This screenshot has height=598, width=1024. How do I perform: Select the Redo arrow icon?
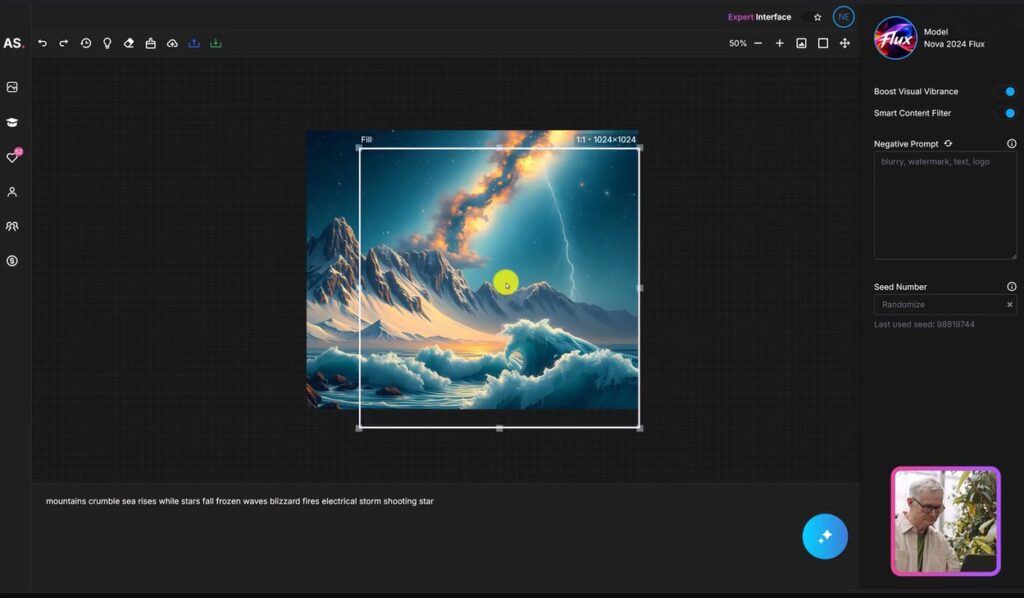pyautogui.click(x=63, y=43)
